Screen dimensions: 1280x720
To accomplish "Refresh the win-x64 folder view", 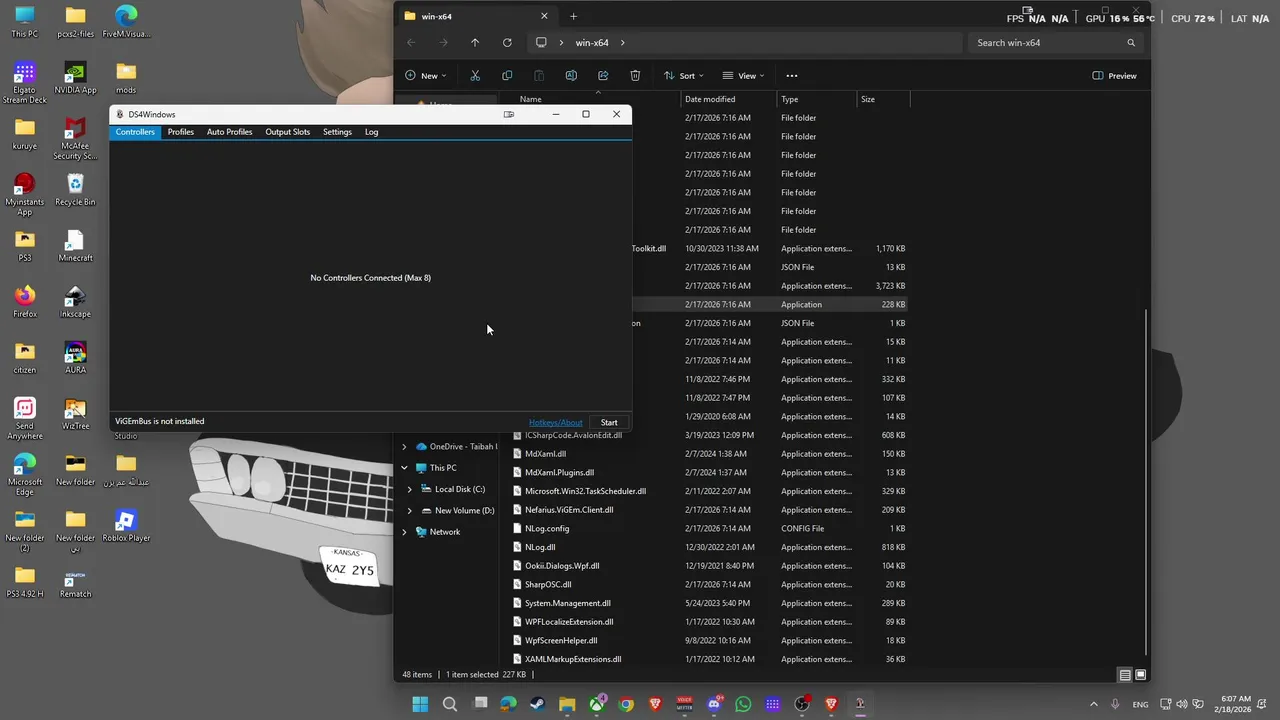I will pyautogui.click(x=507, y=43).
